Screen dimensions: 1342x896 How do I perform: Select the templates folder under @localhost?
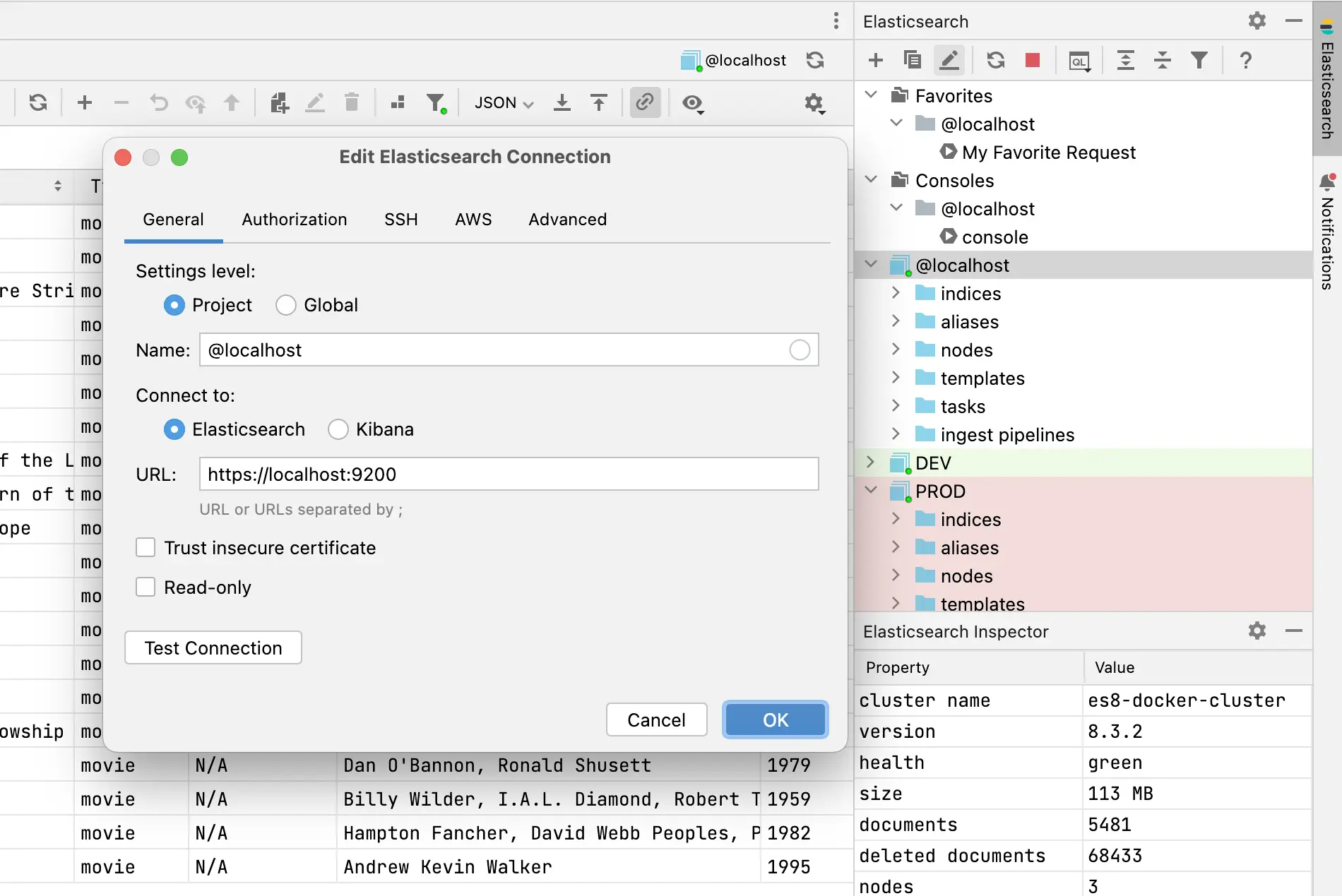click(x=982, y=378)
